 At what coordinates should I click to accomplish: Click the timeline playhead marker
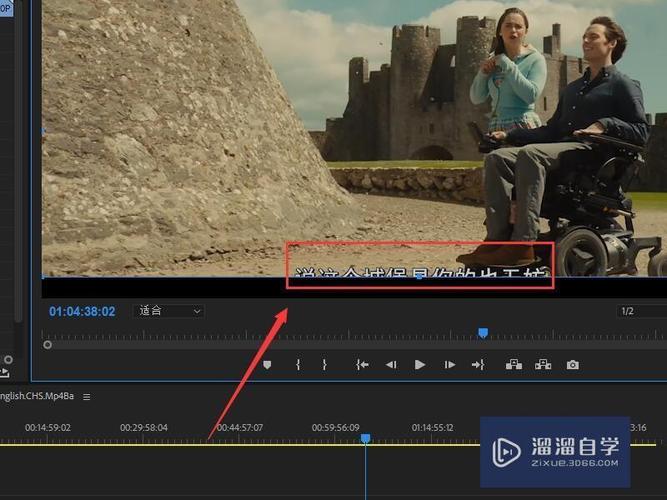click(x=365, y=438)
